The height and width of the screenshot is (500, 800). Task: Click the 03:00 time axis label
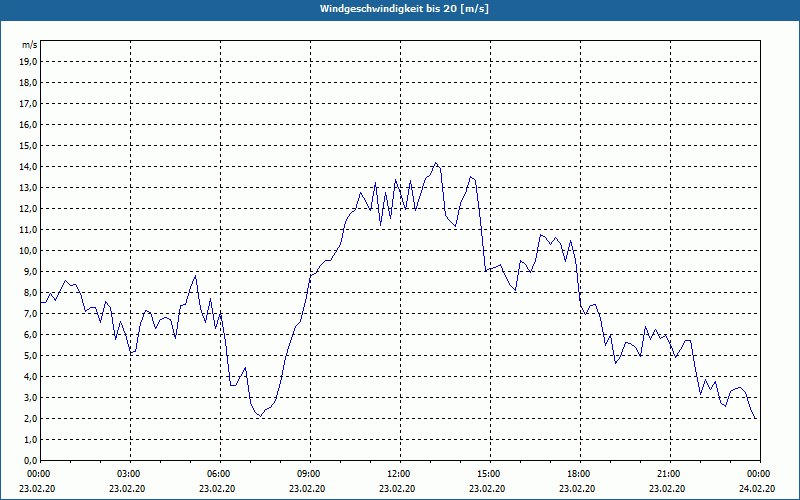131,474
